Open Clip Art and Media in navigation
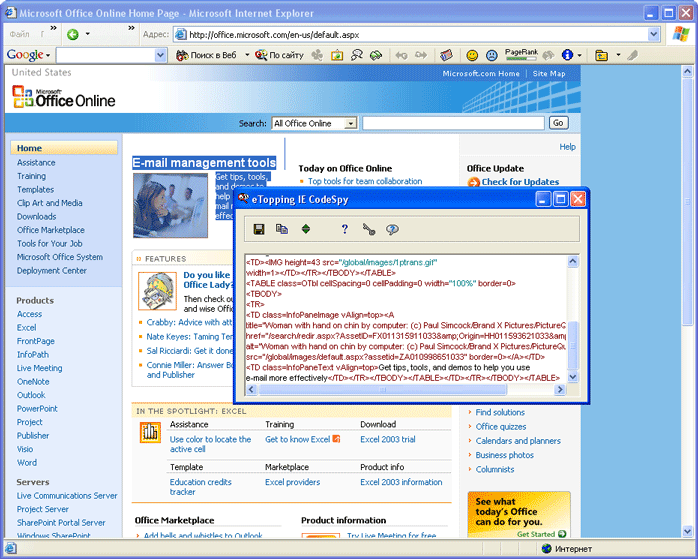 pos(49,203)
